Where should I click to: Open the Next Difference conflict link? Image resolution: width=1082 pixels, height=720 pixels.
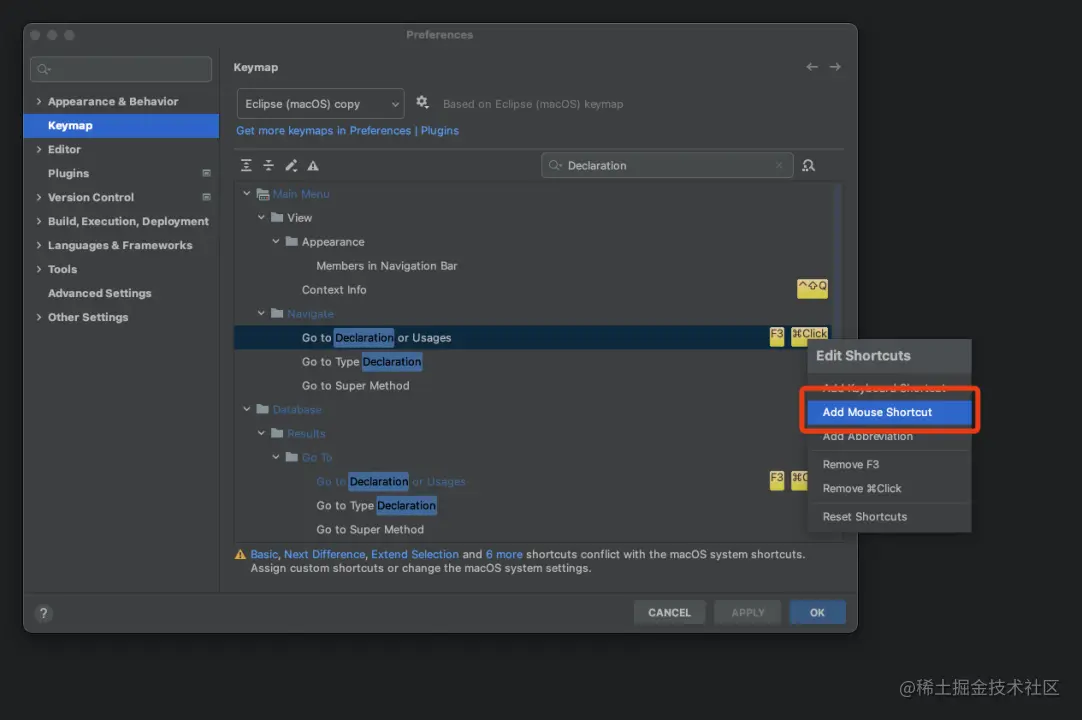pos(324,554)
